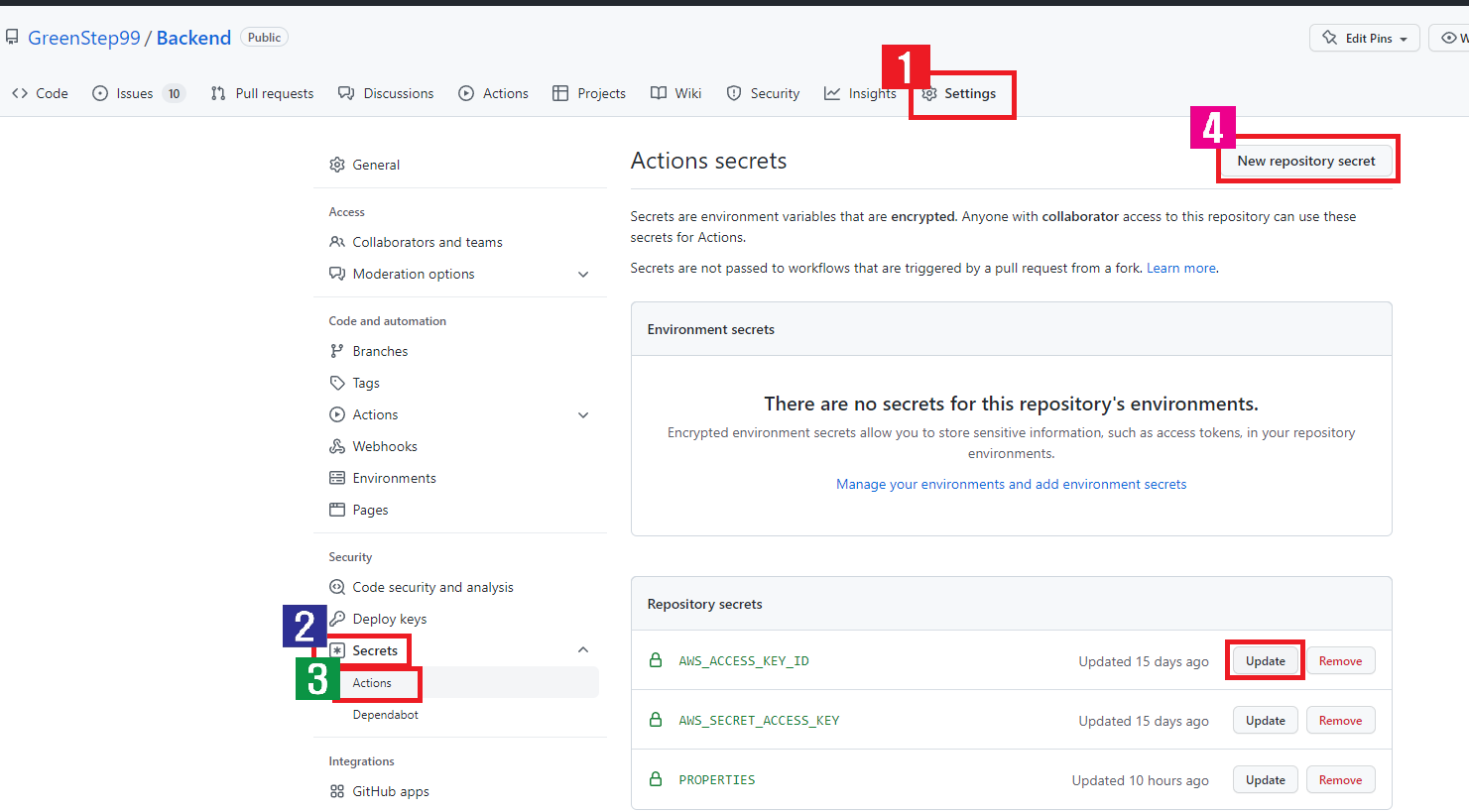Click the book icon beside Wiki
The width and height of the screenshot is (1469, 812).
(659, 93)
